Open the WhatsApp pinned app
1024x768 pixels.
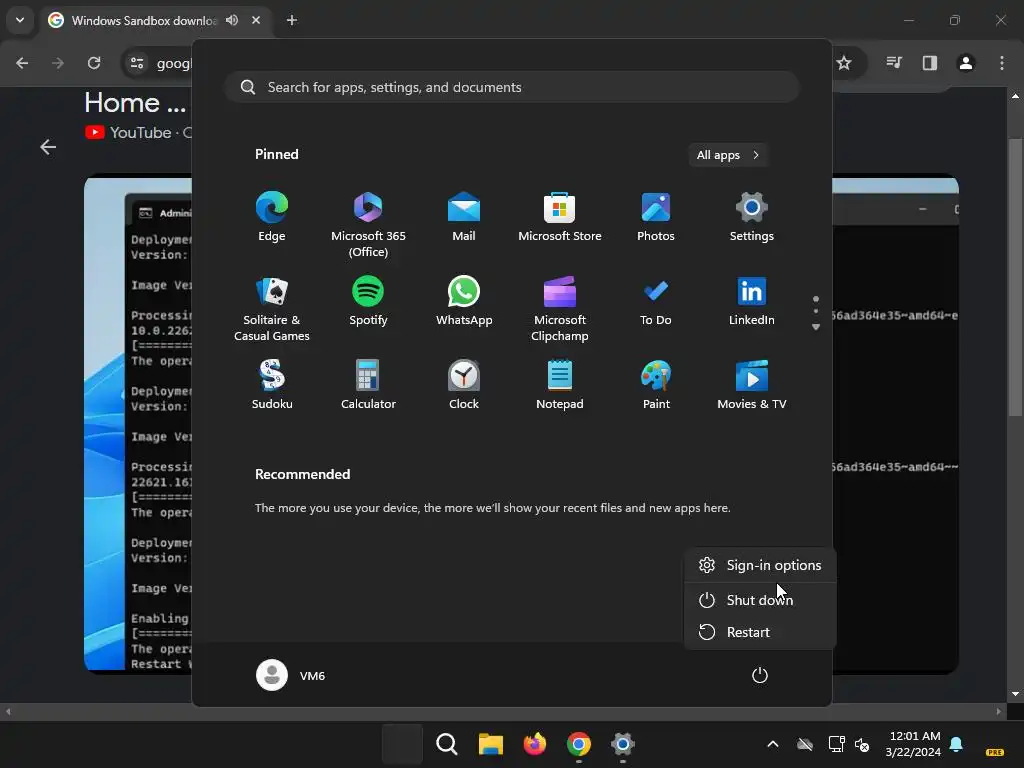click(464, 301)
